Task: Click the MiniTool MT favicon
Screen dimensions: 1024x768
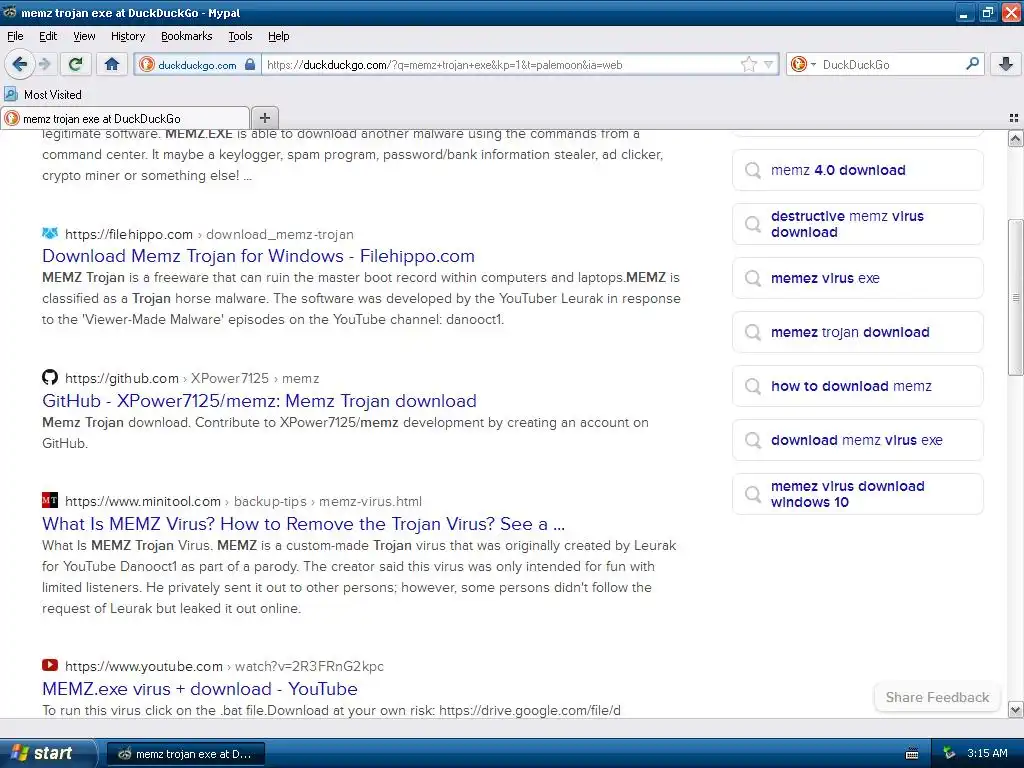Action: pyautogui.click(x=50, y=500)
